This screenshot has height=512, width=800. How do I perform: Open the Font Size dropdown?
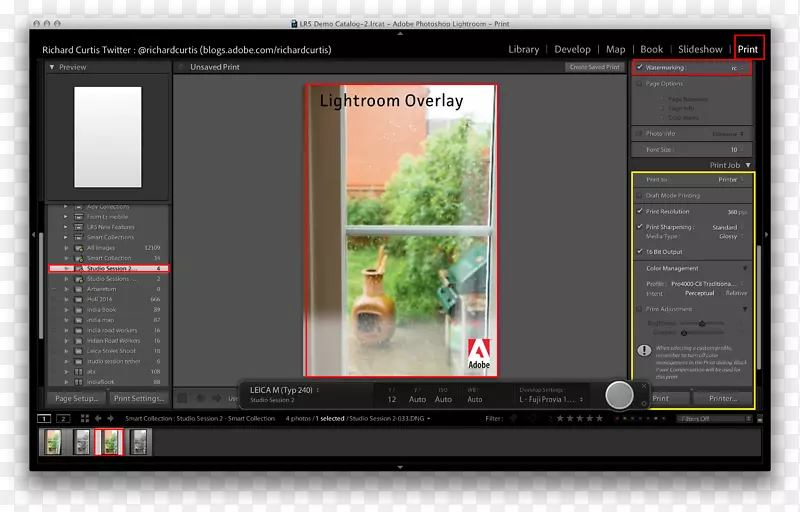[737, 150]
